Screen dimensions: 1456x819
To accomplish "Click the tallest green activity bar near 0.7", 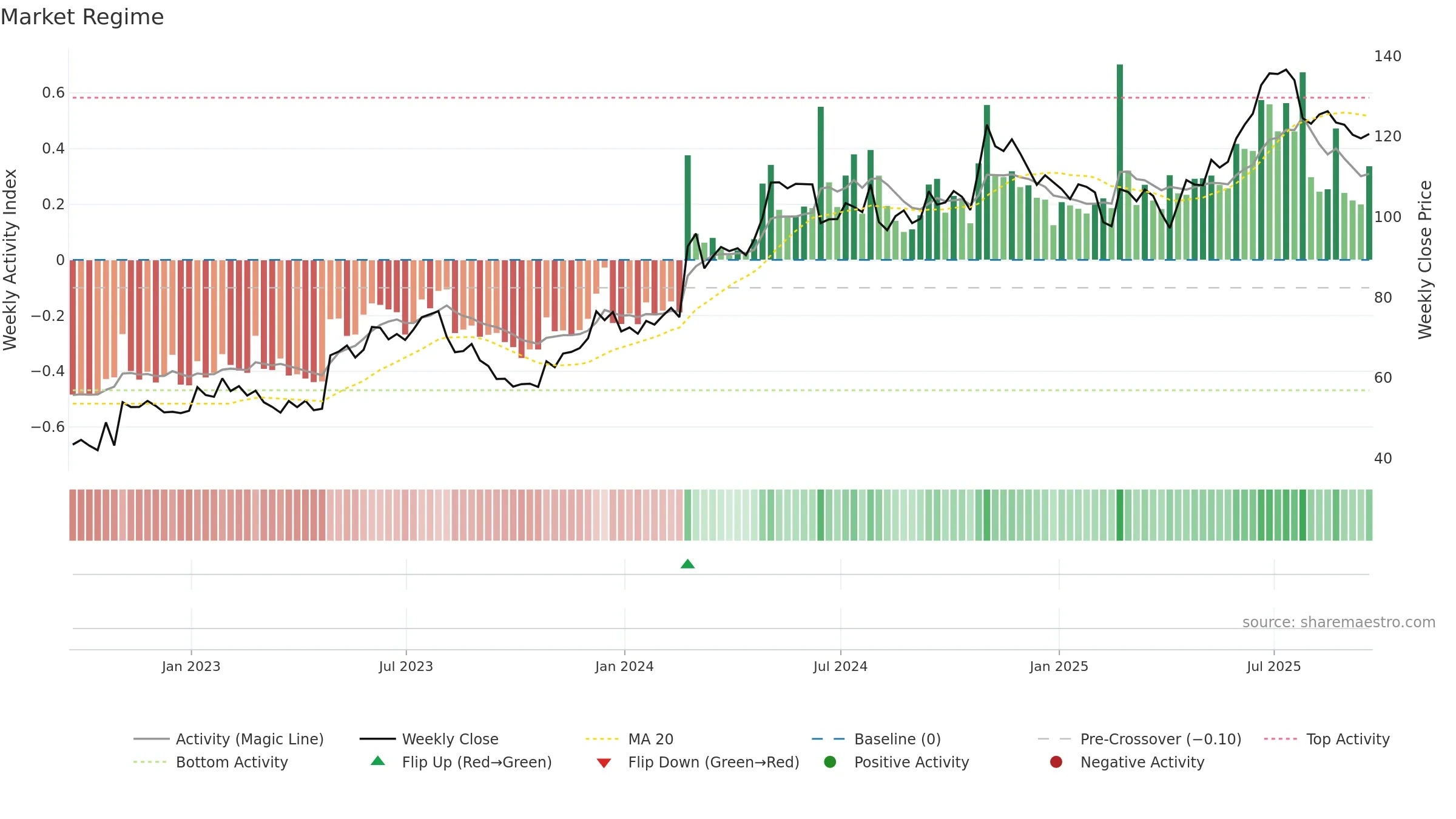I will coord(1120,162).
